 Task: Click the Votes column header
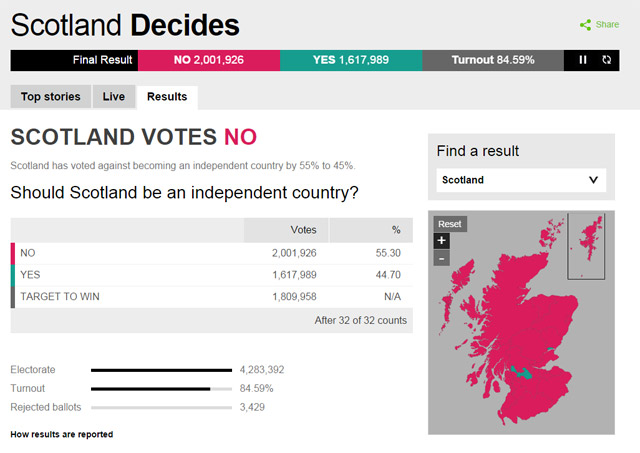coord(303,230)
